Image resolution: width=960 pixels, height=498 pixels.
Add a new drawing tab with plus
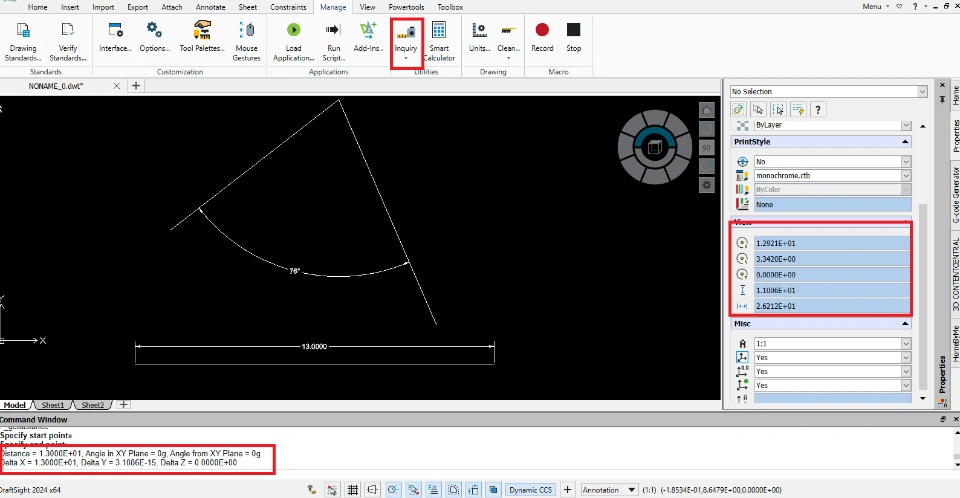click(x=136, y=86)
